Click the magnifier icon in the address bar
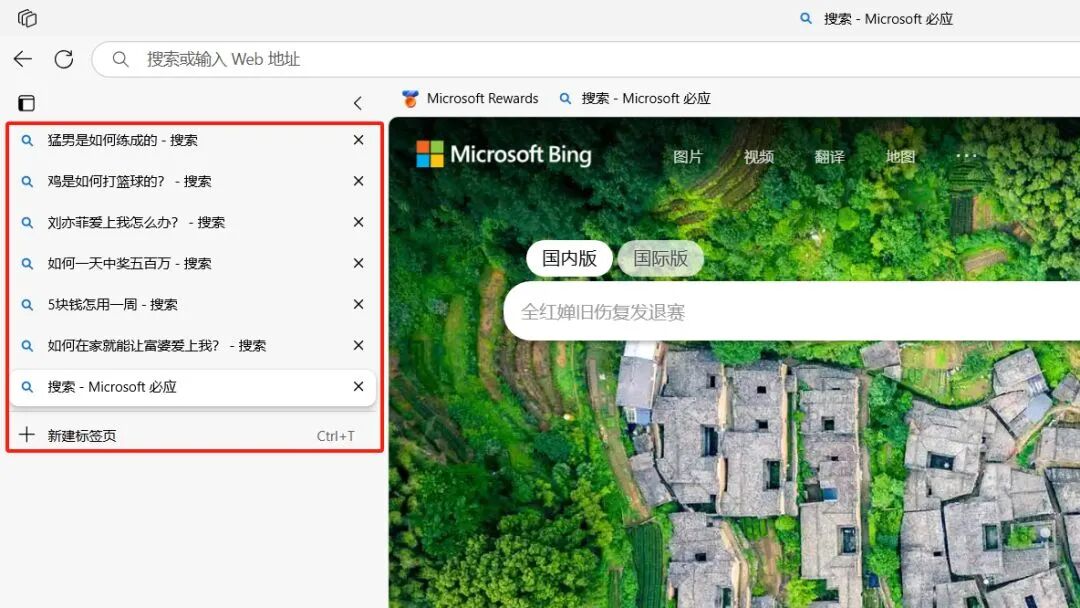 point(121,59)
